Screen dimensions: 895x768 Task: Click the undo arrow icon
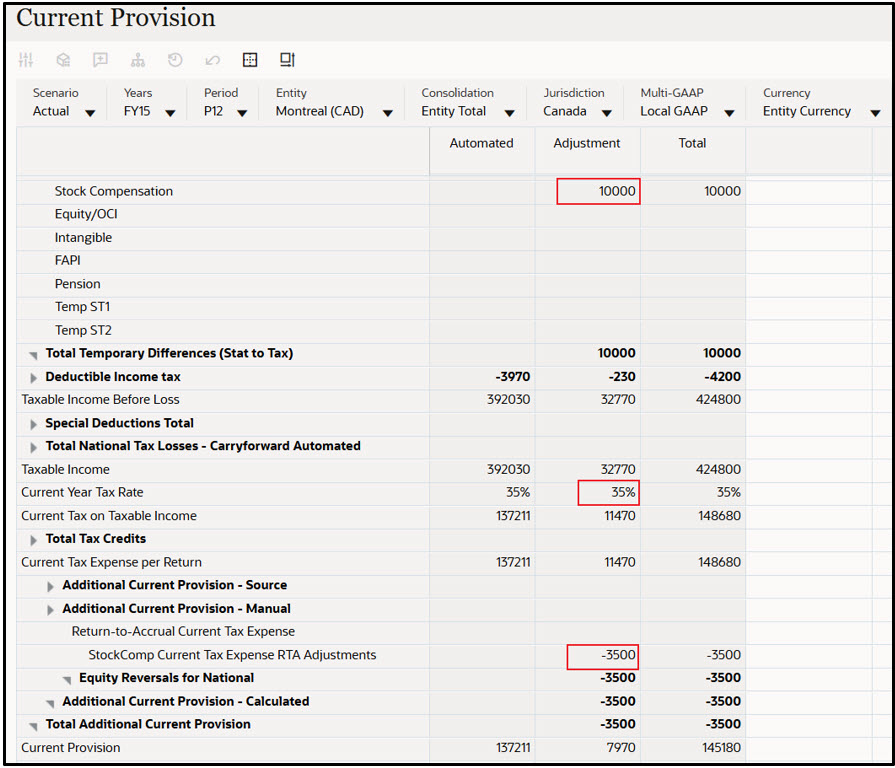(x=212, y=60)
